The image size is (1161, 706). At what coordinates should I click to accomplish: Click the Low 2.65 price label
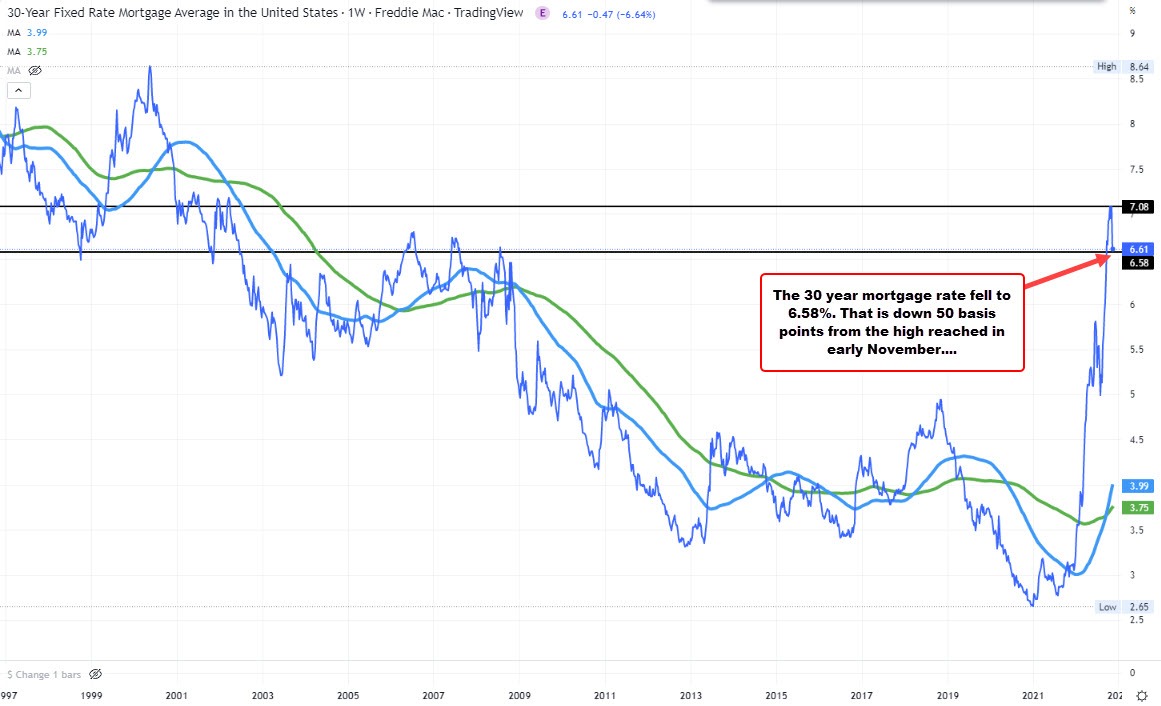pos(1123,607)
